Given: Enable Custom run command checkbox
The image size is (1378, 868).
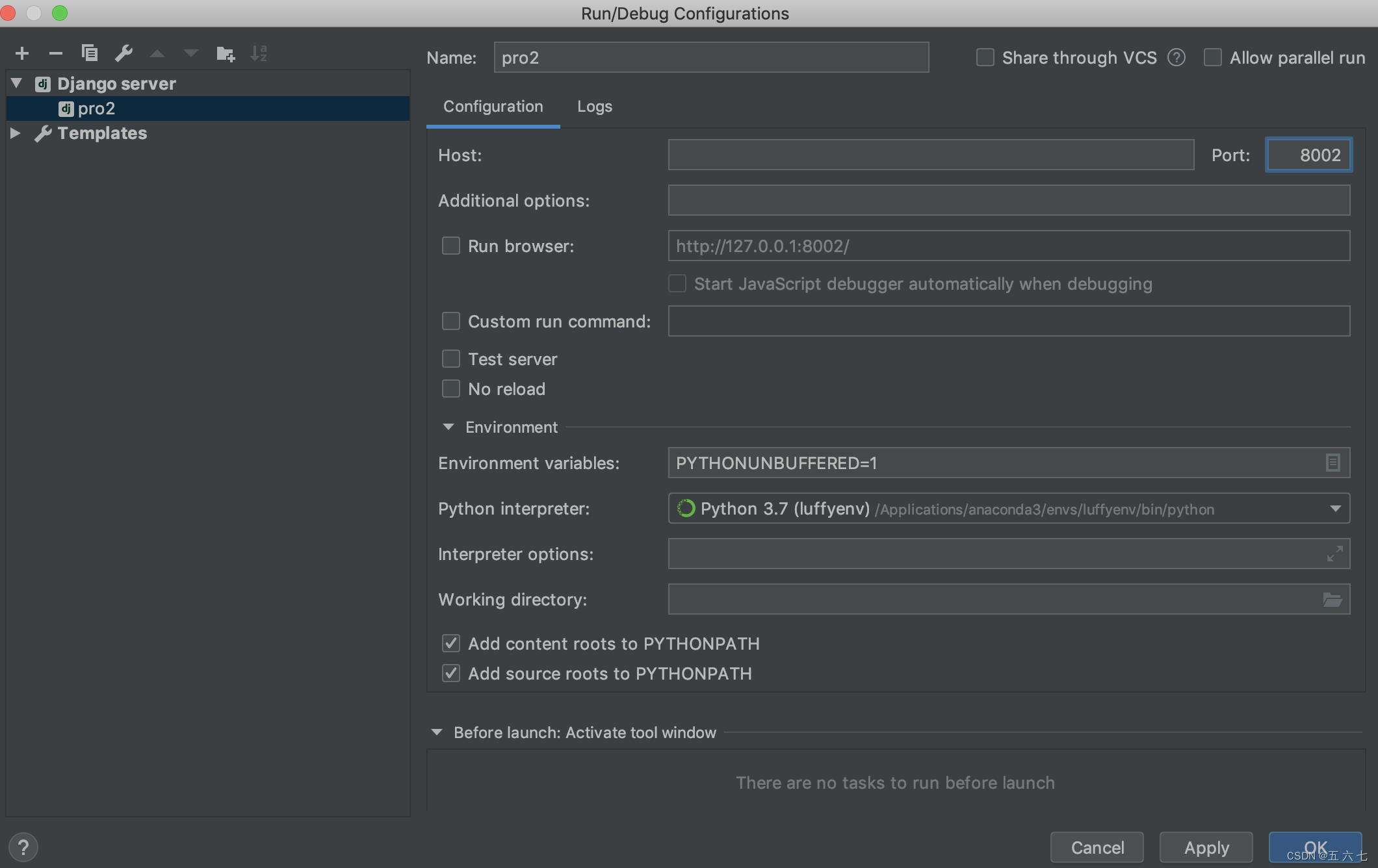Looking at the screenshot, I should click(x=451, y=321).
